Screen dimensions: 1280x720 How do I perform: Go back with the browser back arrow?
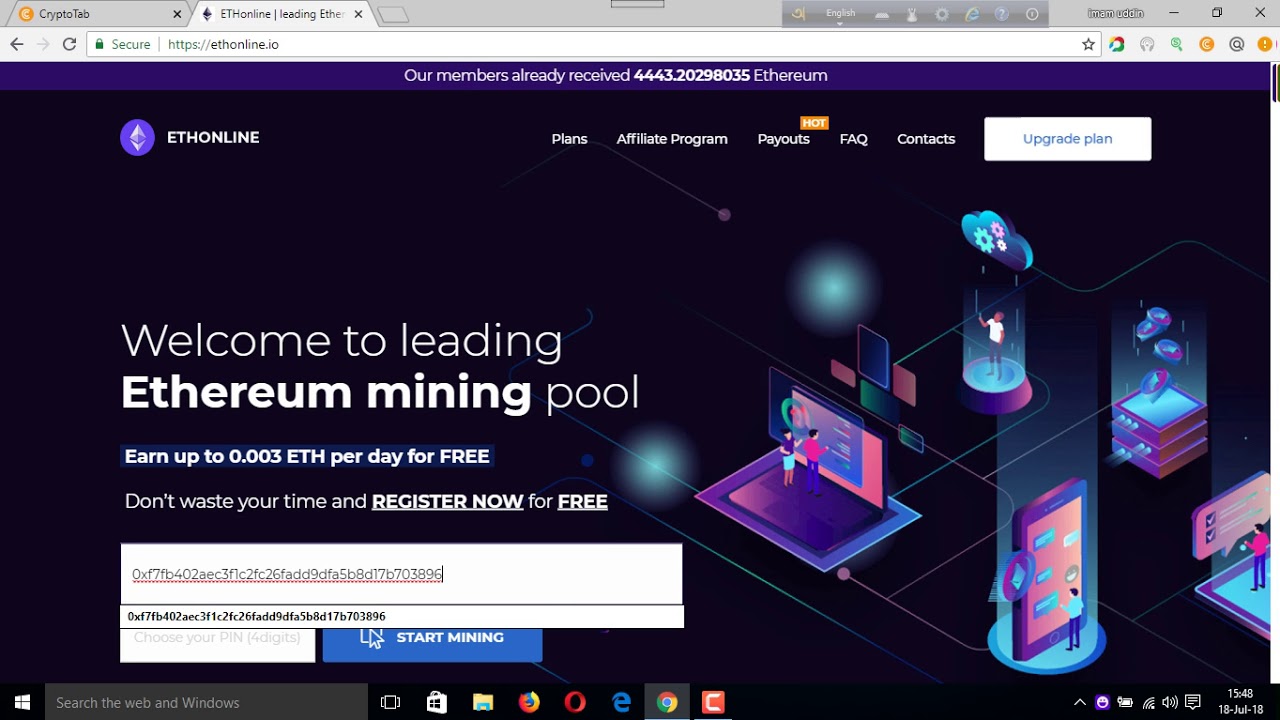point(17,44)
